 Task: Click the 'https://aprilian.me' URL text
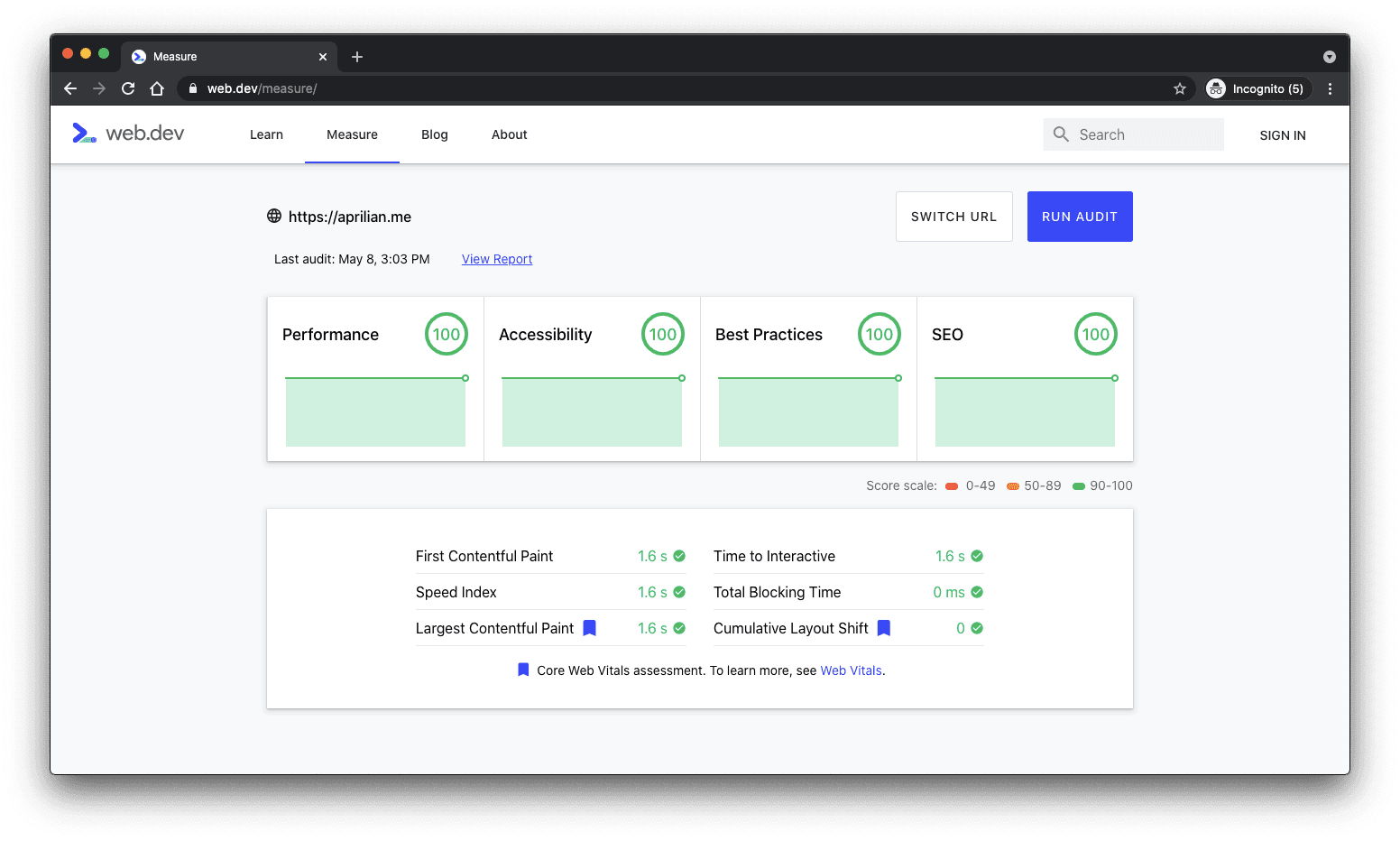click(x=350, y=217)
